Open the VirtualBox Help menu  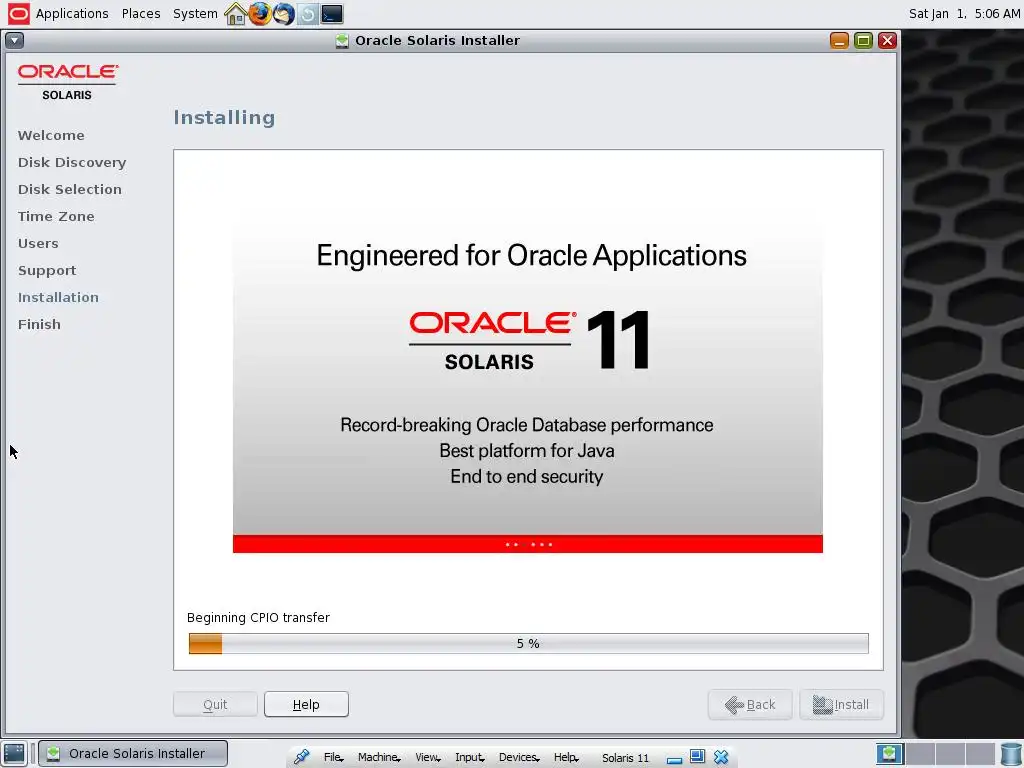click(x=566, y=757)
